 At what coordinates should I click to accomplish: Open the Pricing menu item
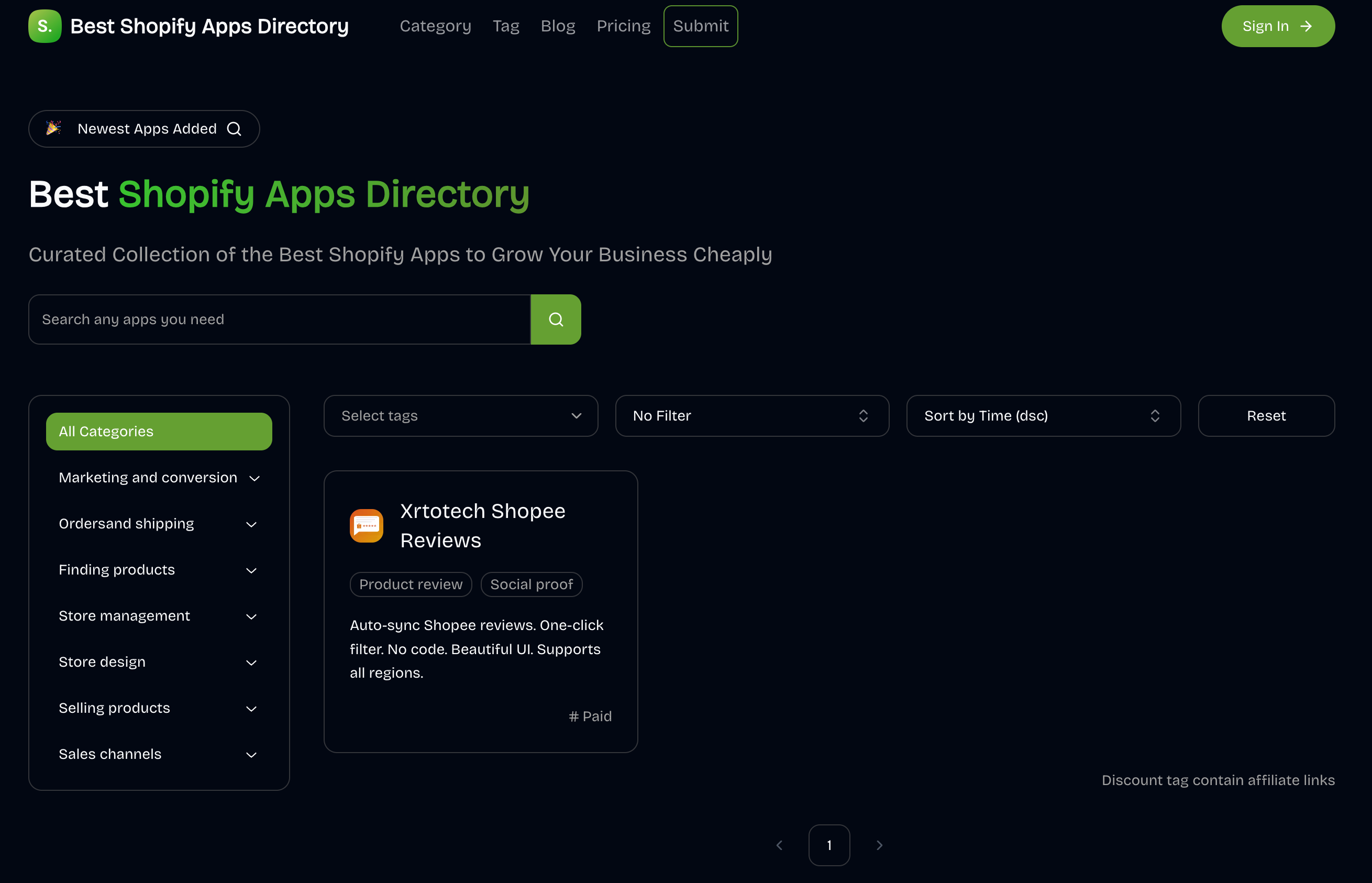[x=623, y=26]
